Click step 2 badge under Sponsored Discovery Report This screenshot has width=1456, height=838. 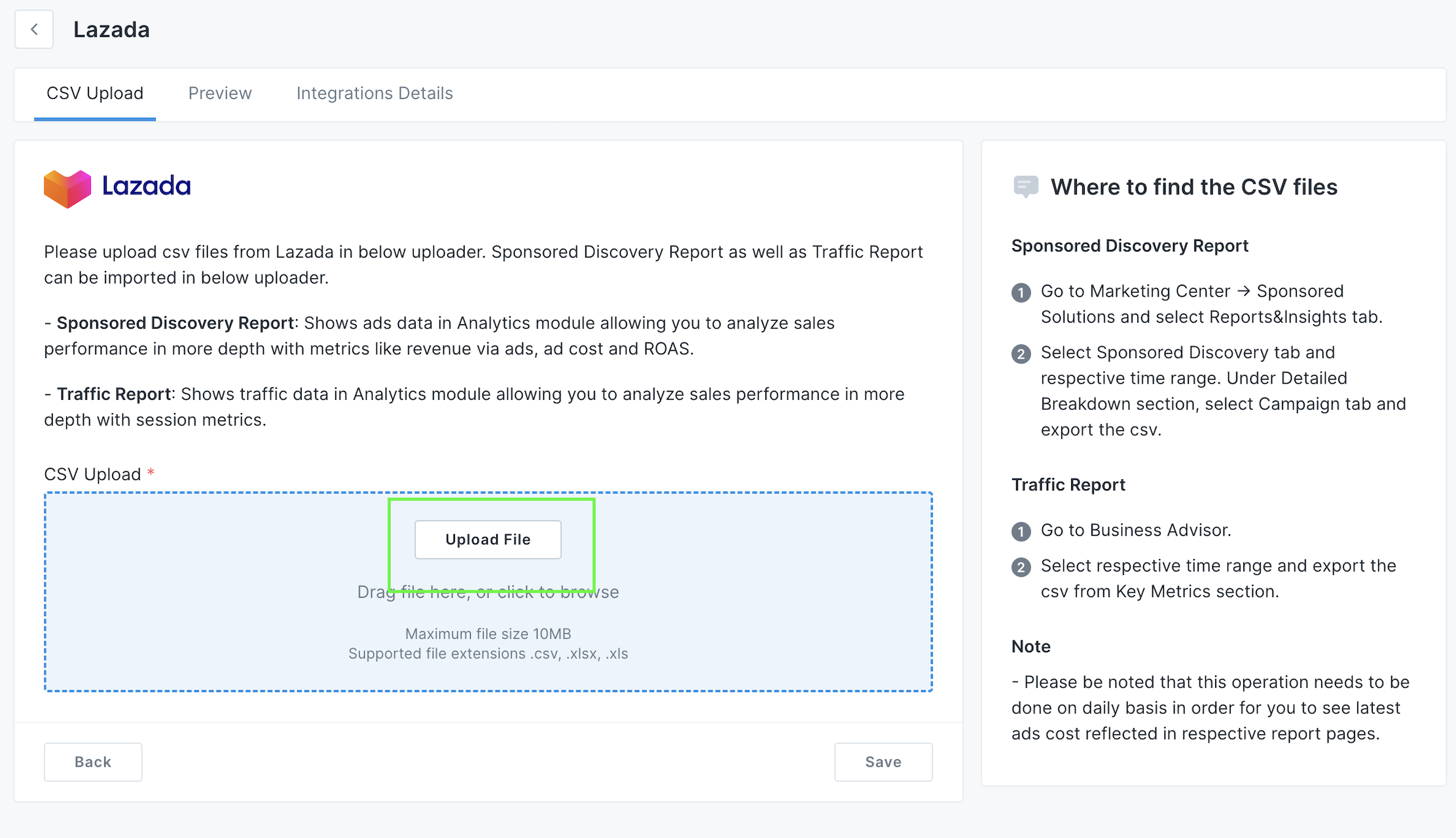[x=1021, y=354]
